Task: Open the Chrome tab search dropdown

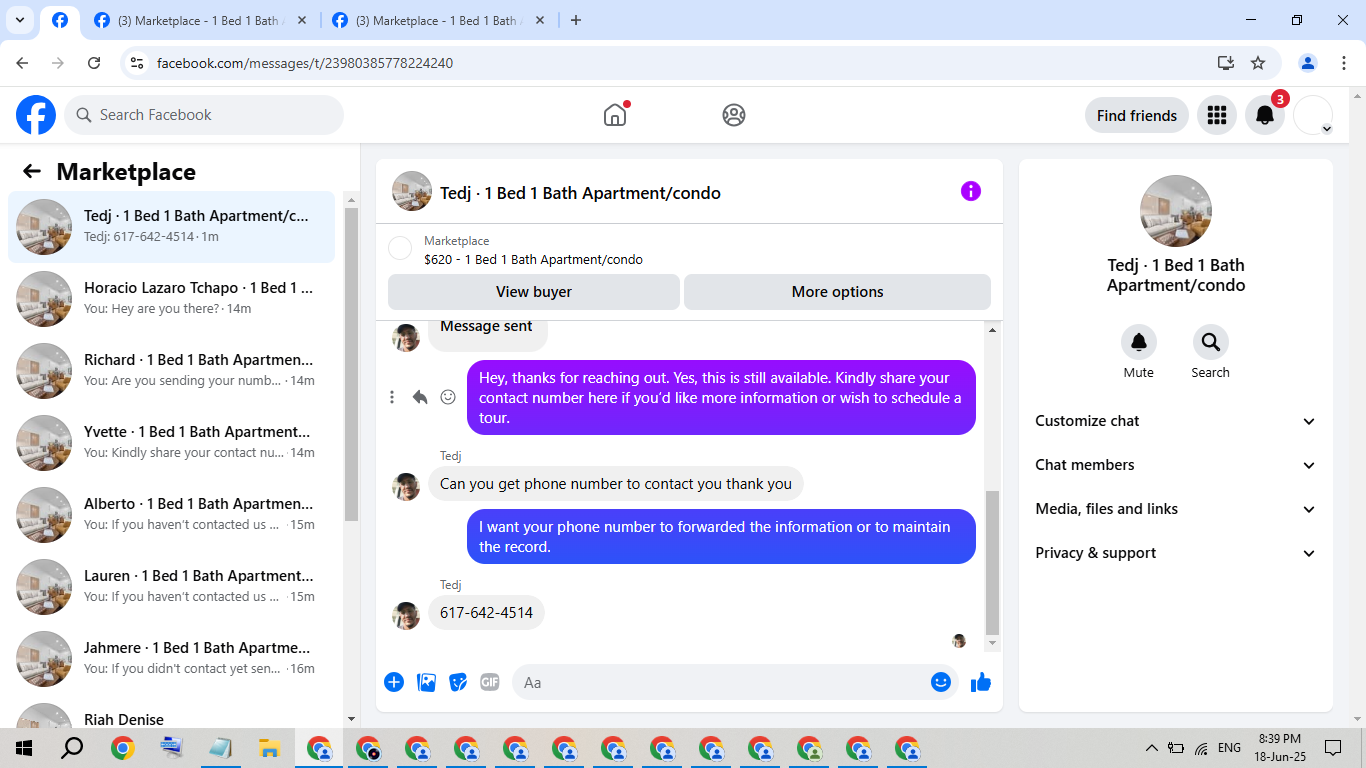Action: (x=19, y=20)
